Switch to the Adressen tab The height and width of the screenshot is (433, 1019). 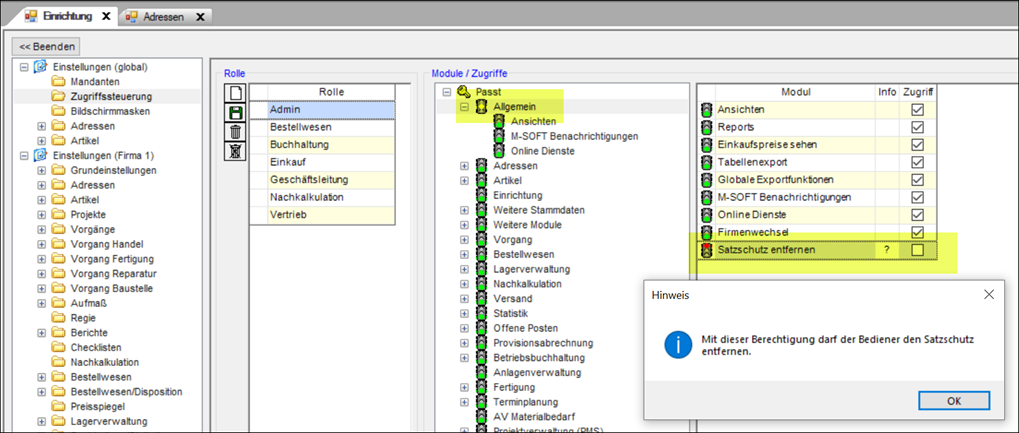[164, 17]
